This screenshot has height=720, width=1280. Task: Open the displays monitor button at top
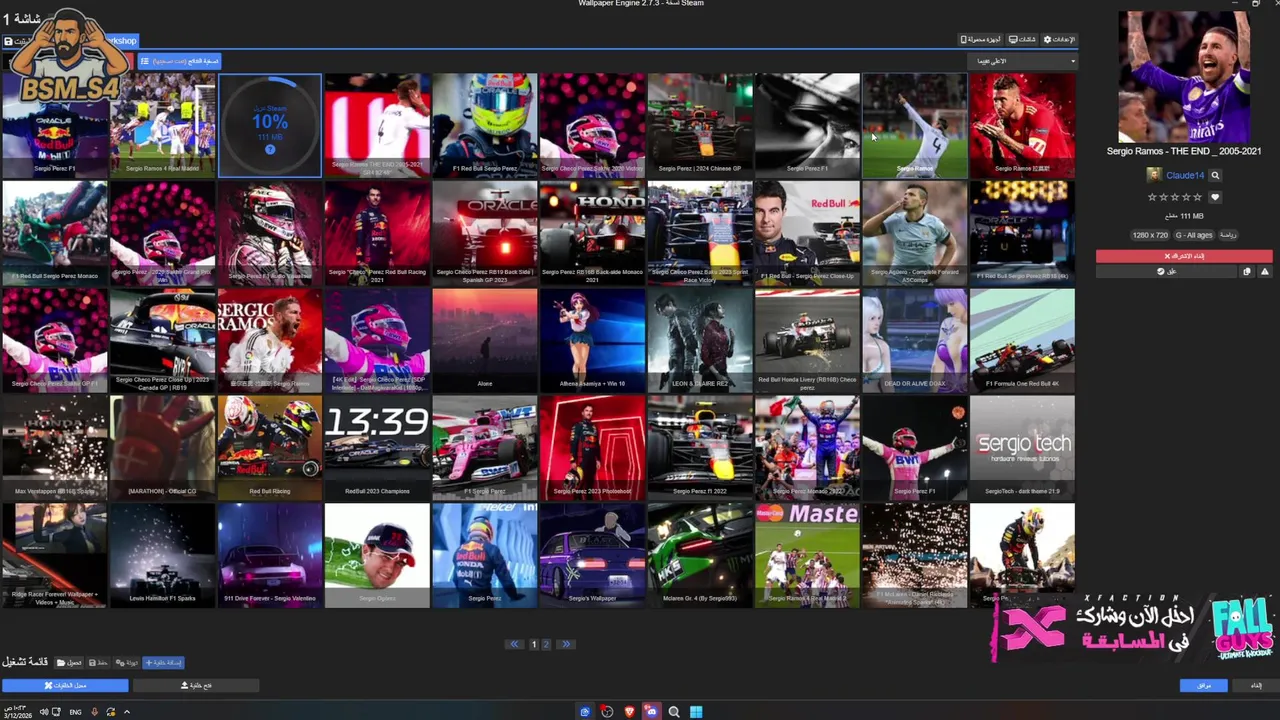click(1022, 40)
